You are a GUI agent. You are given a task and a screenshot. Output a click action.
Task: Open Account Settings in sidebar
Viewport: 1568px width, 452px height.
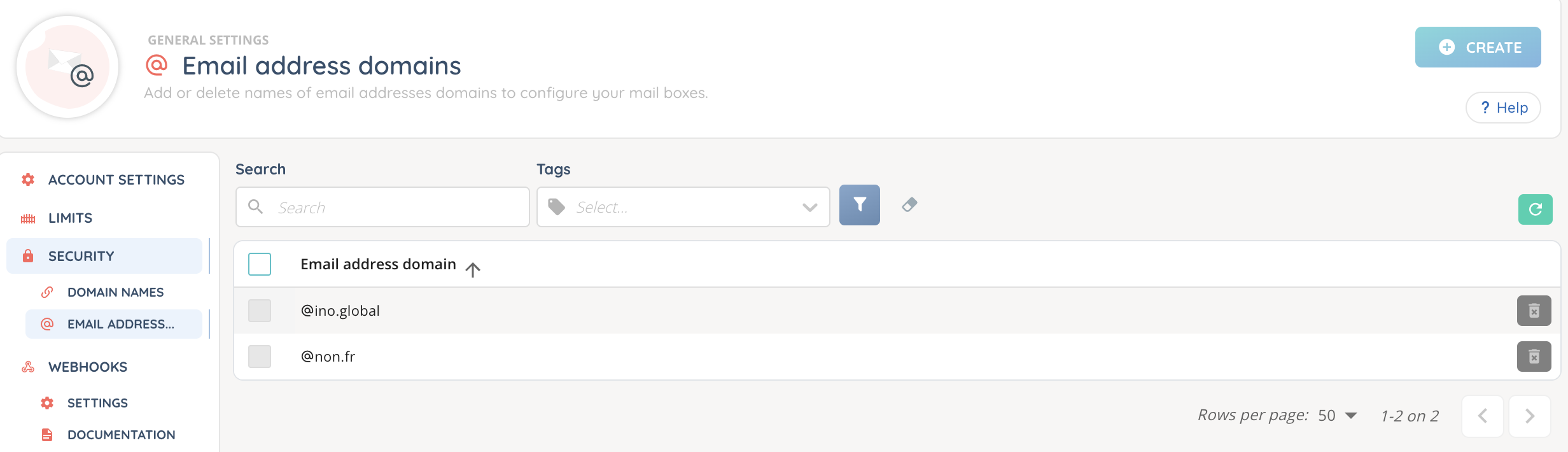tap(116, 180)
